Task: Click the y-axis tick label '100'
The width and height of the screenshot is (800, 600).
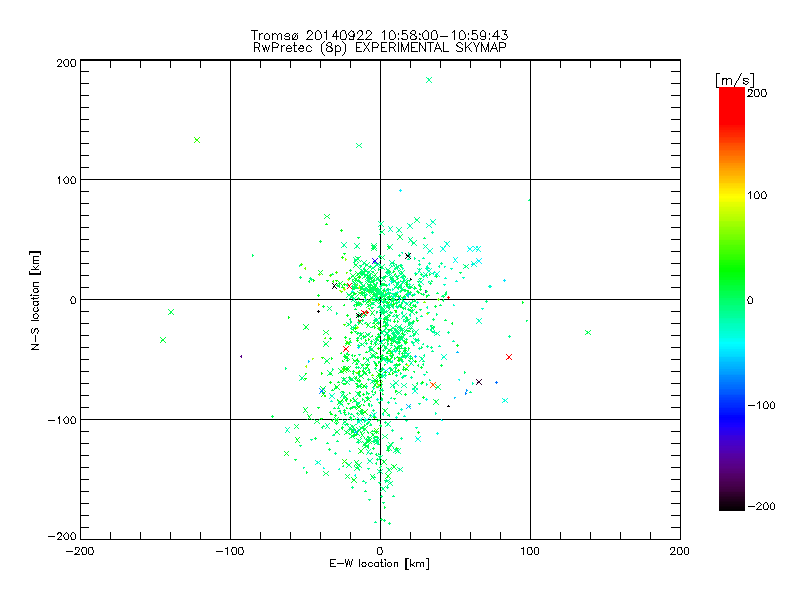Action: pos(66,180)
